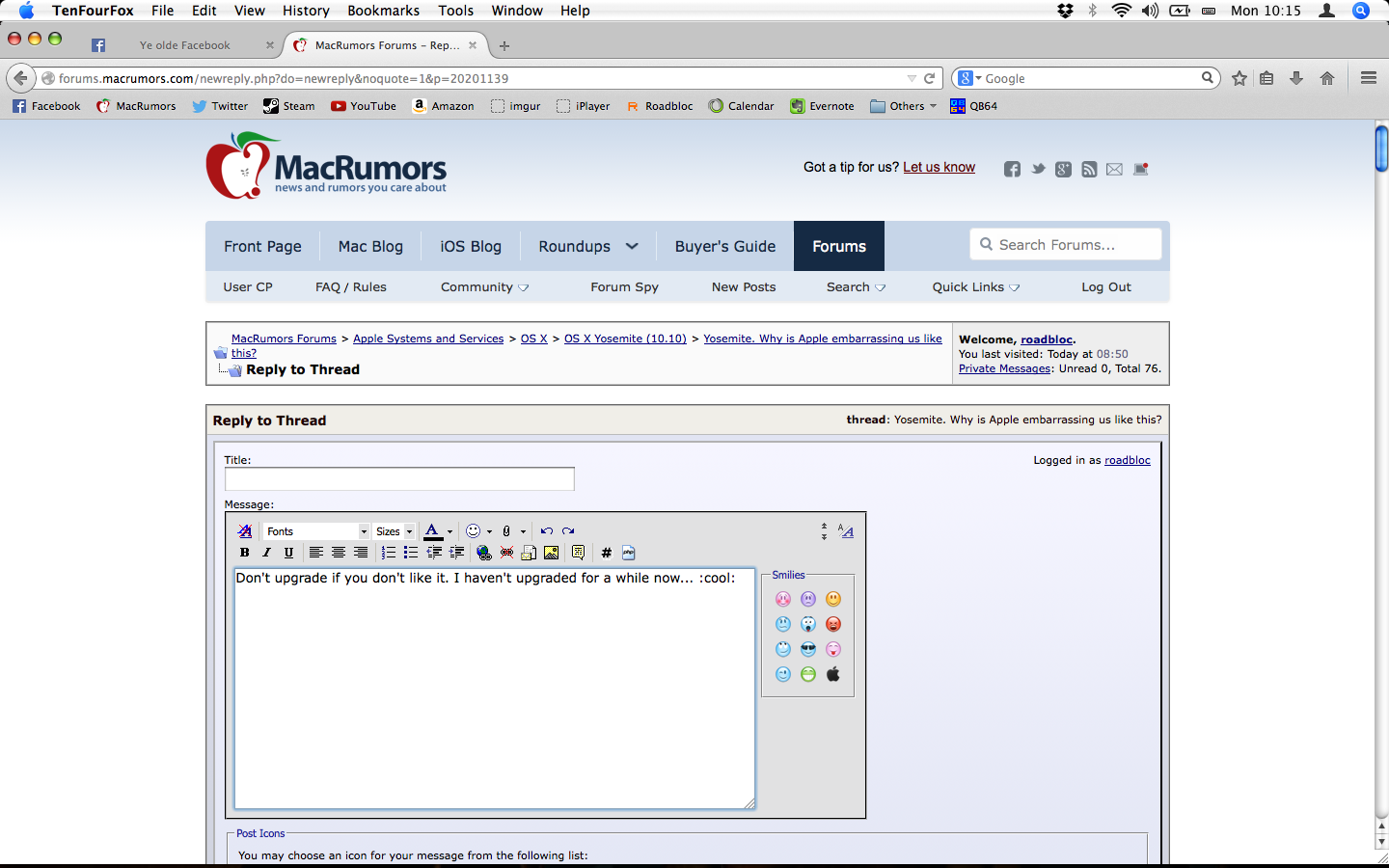
Task: Toggle Bold formatting in editor
Action: 245,553
